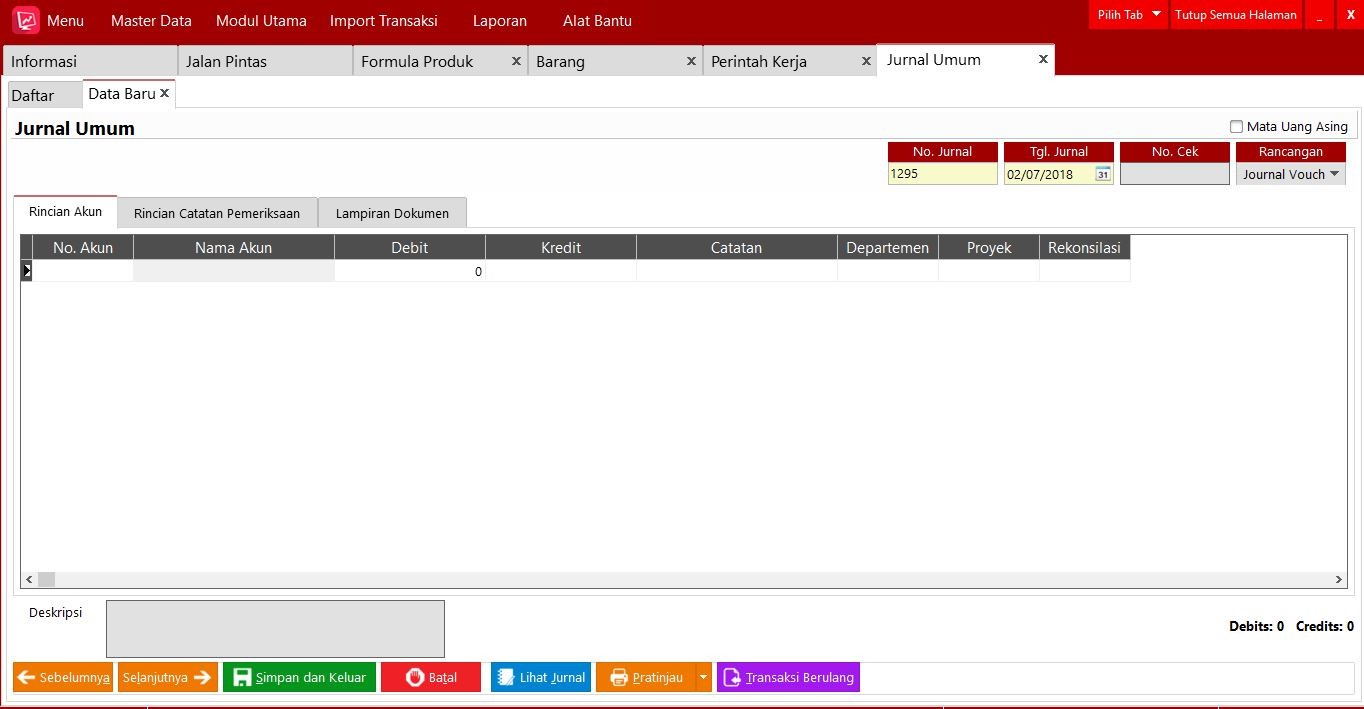Click Tutup Semua Halaman button
Viewport: 1364px width, 709px height.
tap(1235, 15)
